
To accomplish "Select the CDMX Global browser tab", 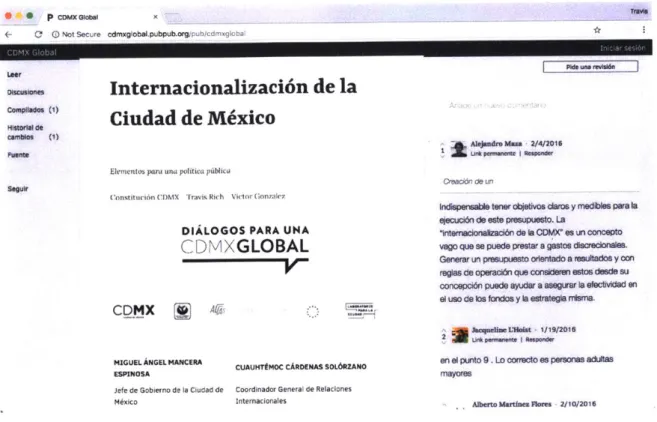I will coord(101,17).
